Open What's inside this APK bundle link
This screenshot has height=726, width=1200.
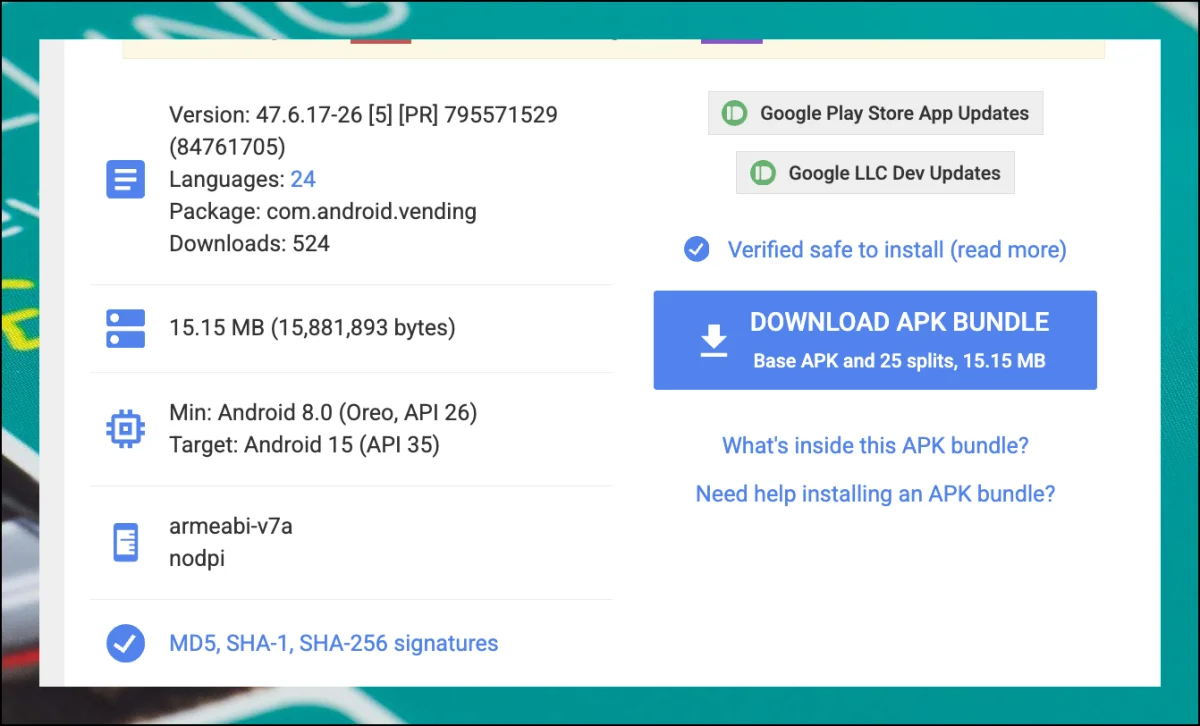(x=875, y=445)
